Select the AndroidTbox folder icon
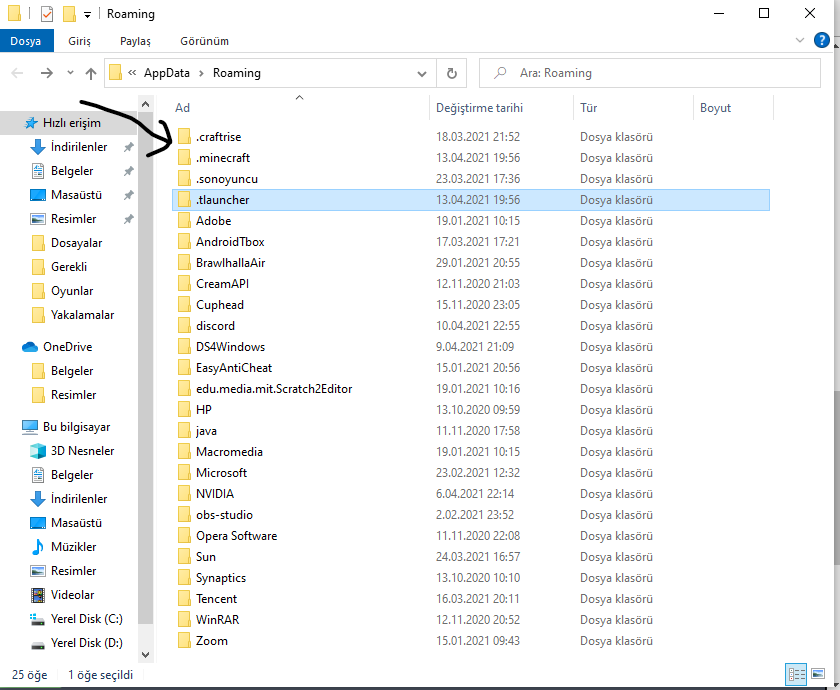 coord(184,242)
